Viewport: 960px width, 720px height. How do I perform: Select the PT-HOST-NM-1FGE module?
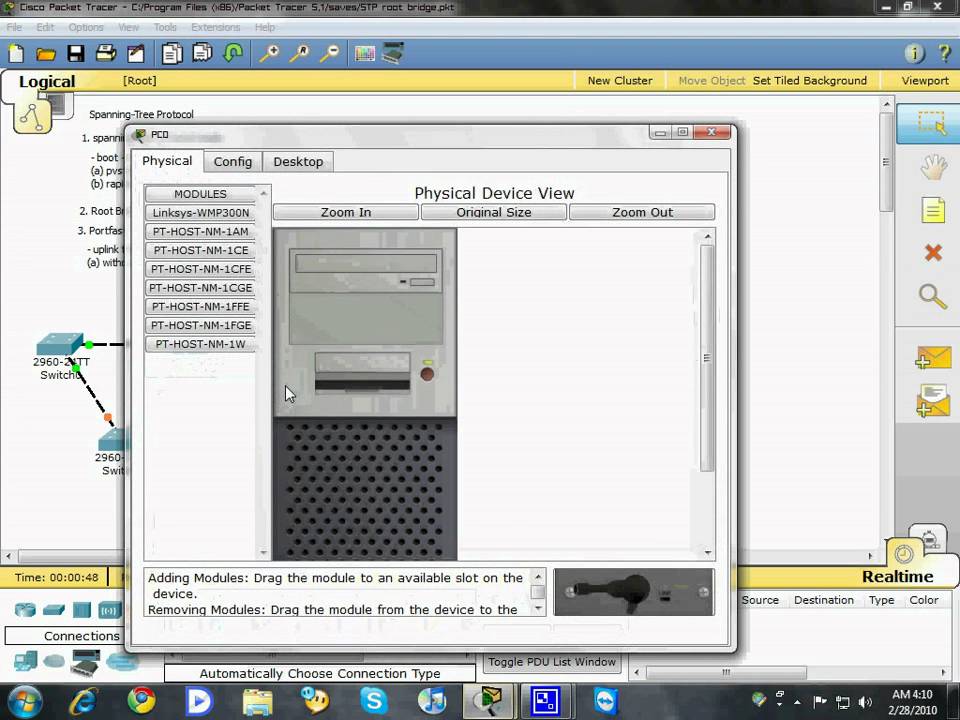tap(200, 325)
